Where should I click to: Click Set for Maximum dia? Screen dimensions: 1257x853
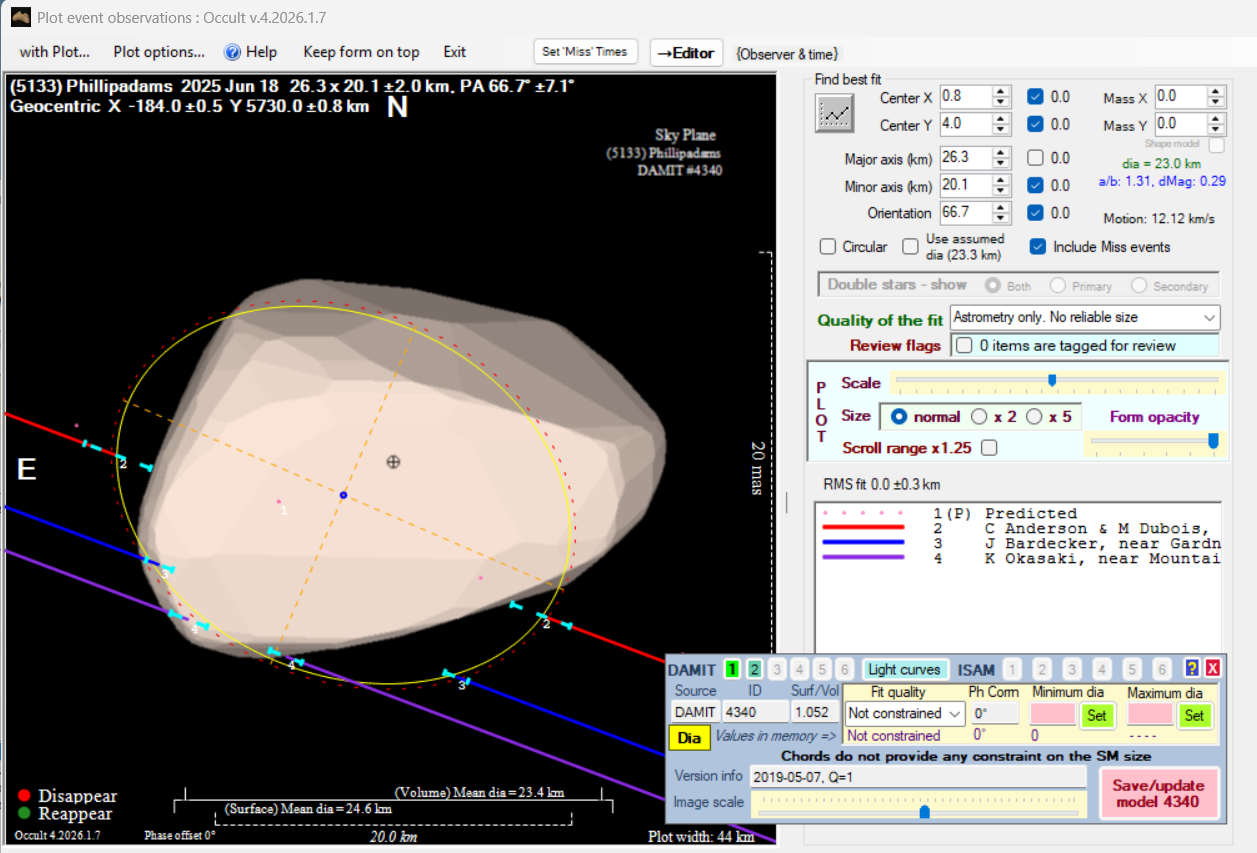tap(1195, 714)
